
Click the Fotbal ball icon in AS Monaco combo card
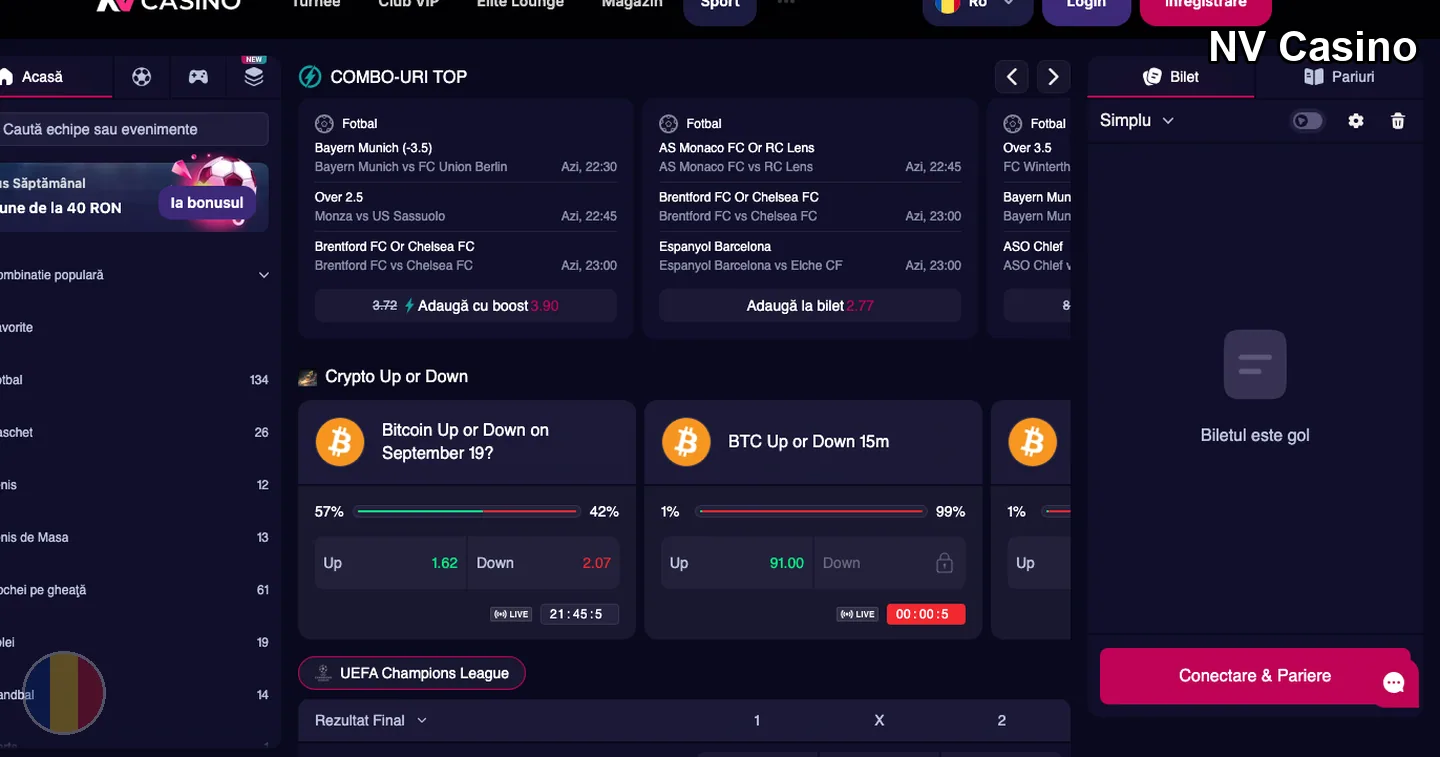pos(668,124)
